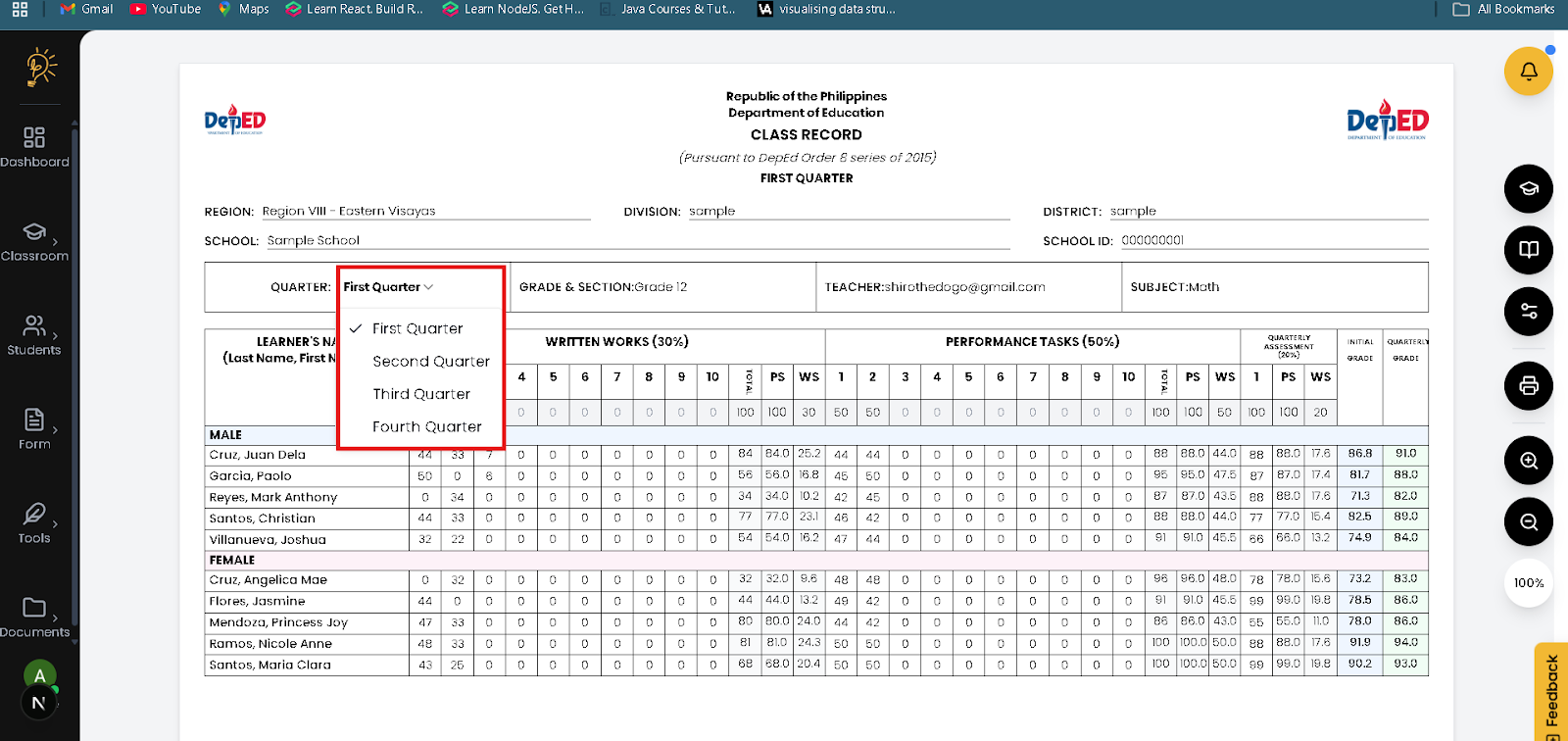Choose Second Quarter from the dropdown
The width and height of the screenshot is (1568, 741).
[x=430, y=362]
